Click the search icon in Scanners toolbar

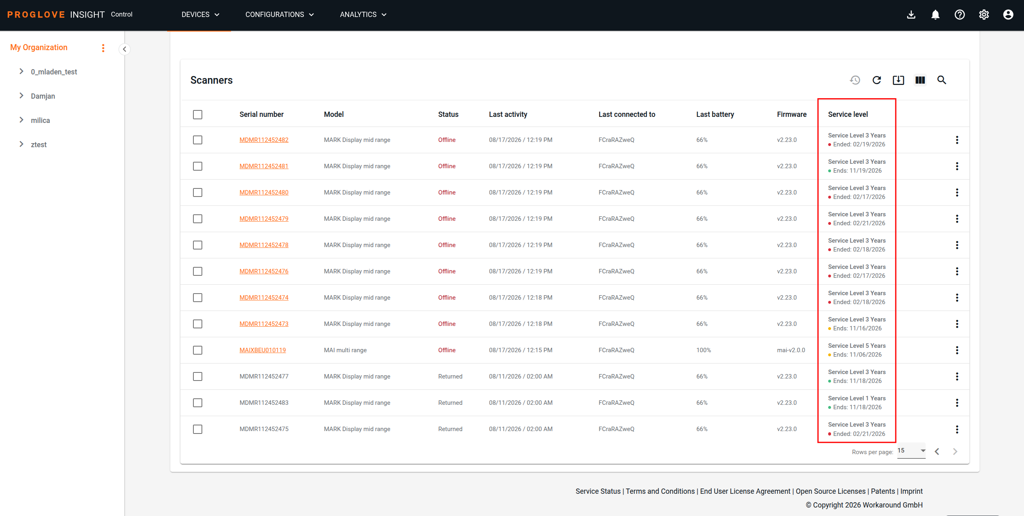click(x=942, y=80)
